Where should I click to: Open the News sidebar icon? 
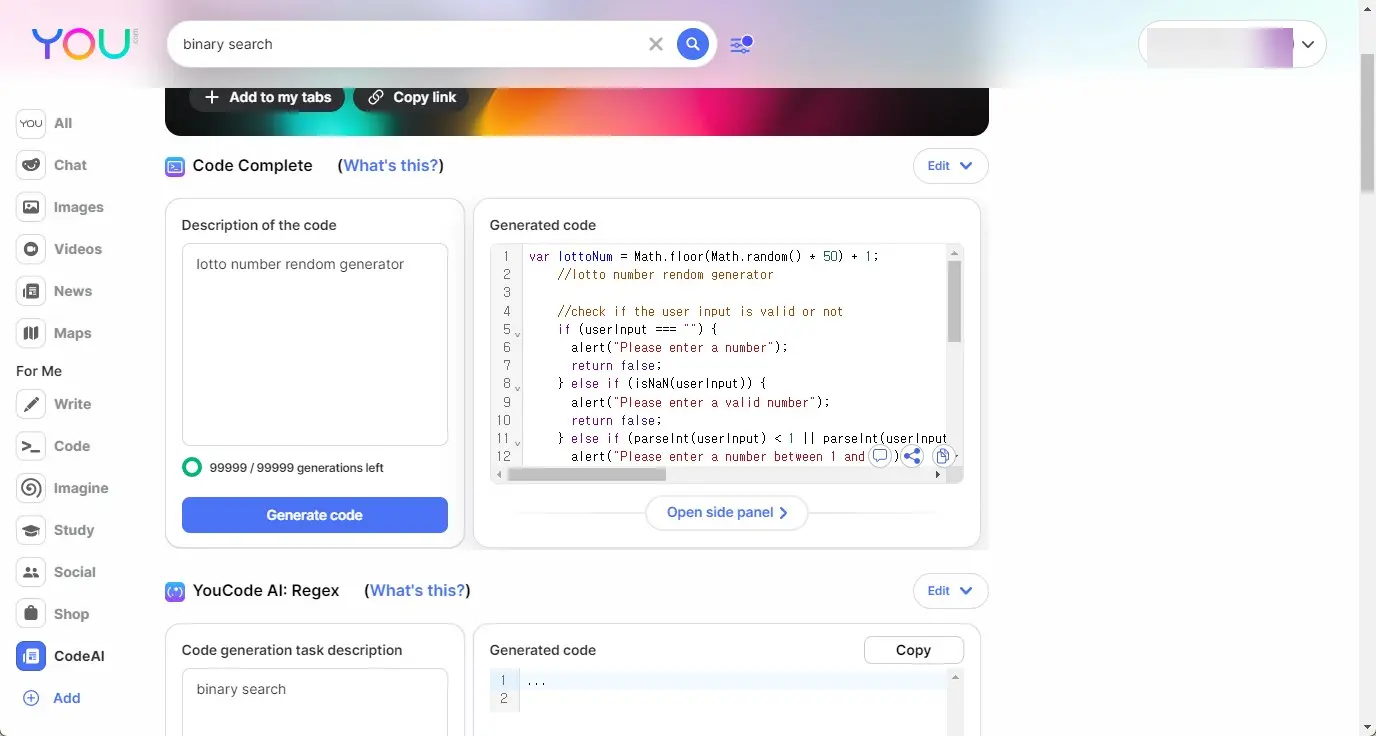tap(31, 291)
